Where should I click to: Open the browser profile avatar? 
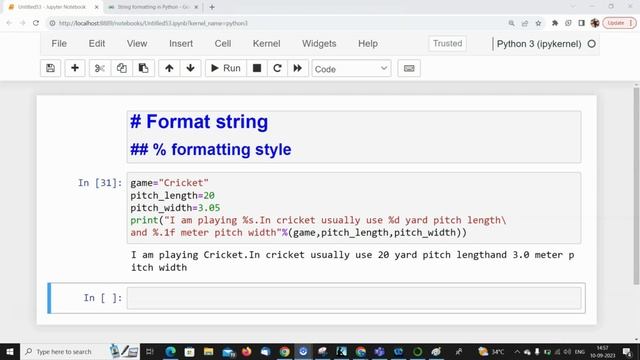click(595, 23)
